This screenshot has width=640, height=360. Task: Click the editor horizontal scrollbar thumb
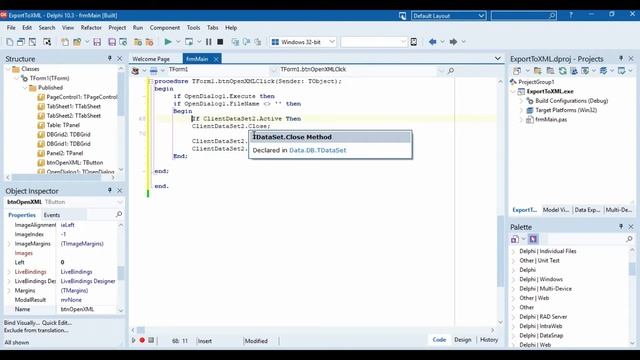click(140, 330)
